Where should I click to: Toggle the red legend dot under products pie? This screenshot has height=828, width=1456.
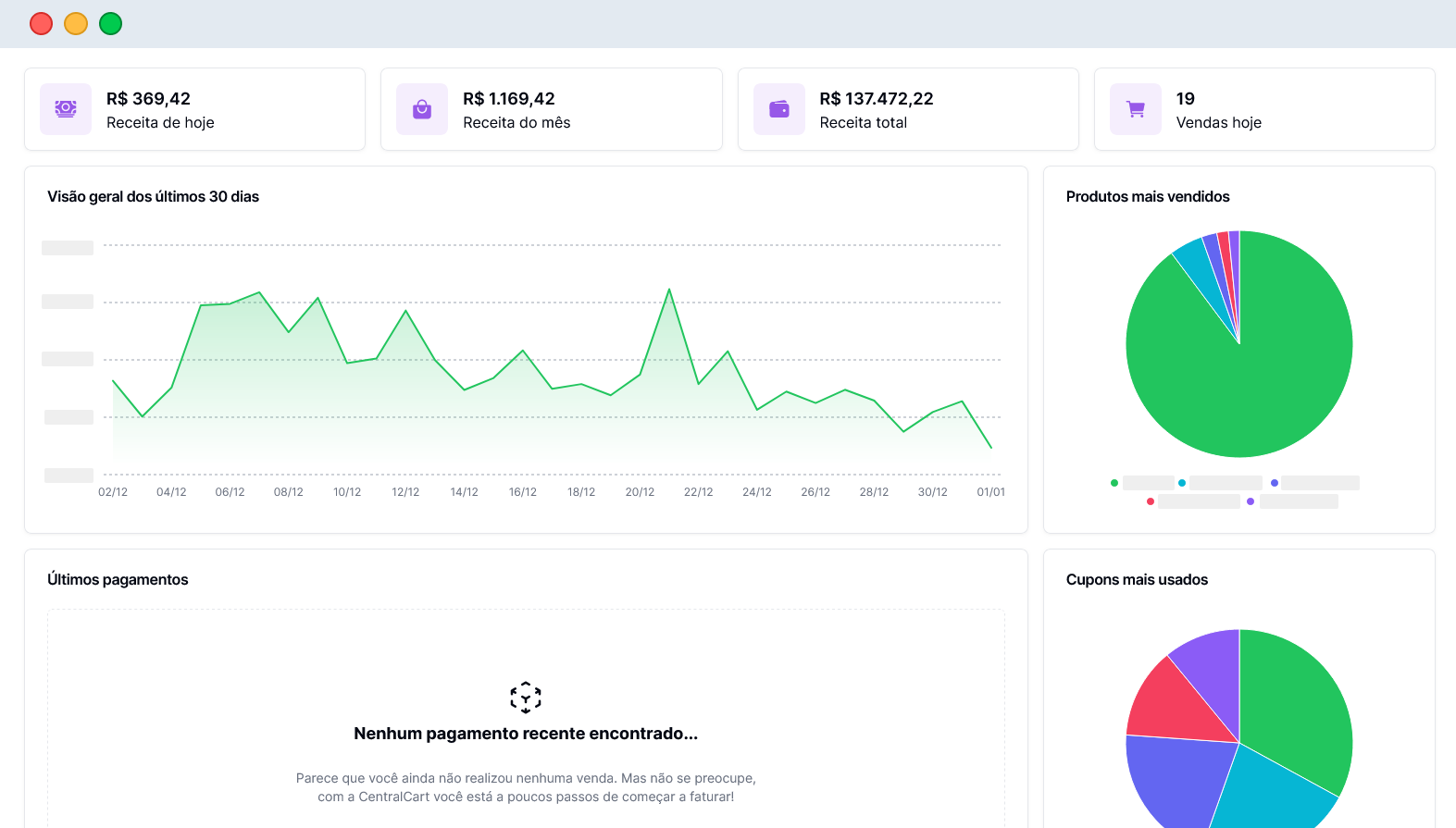click(1151, 501)
